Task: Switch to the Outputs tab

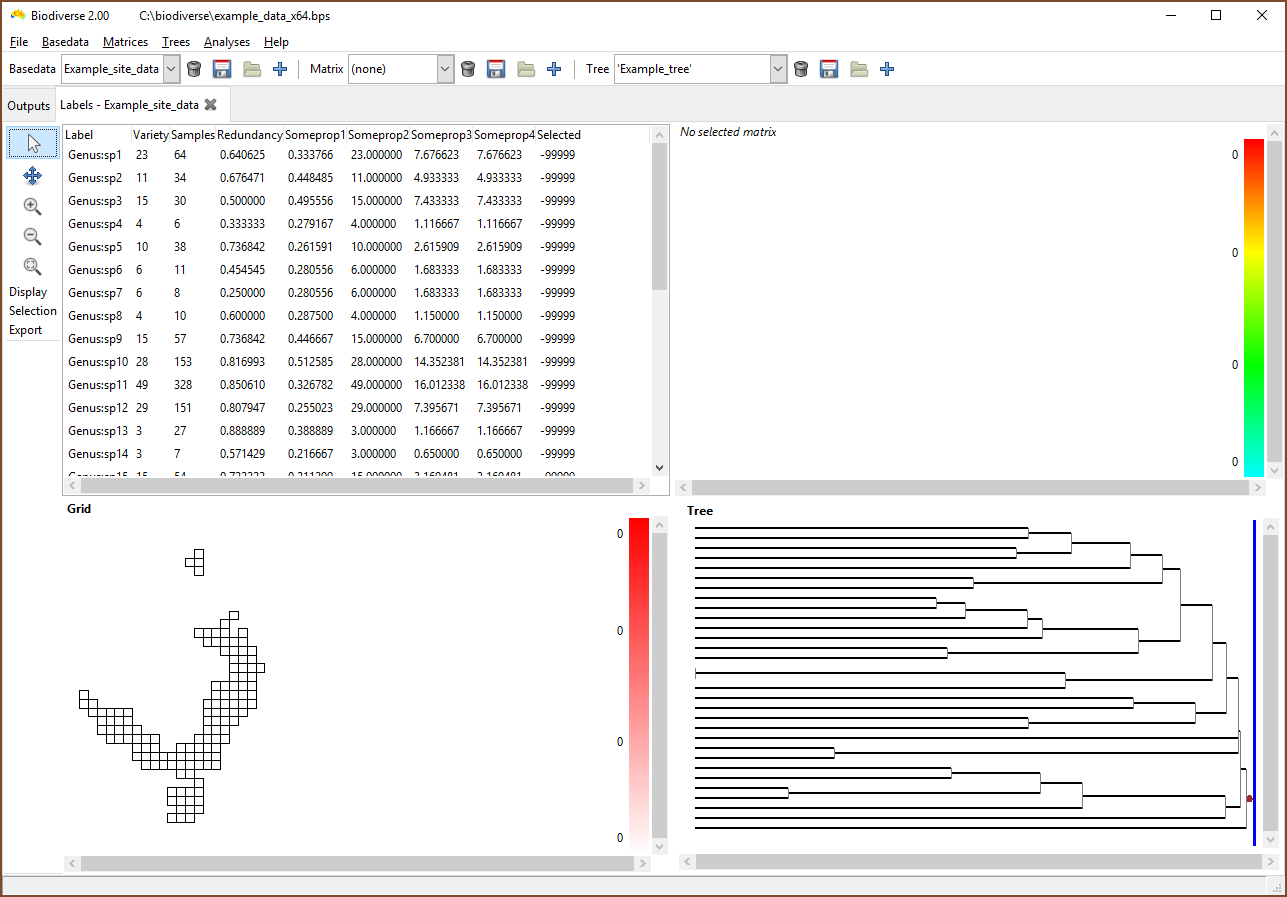Action: pos(28,104)
